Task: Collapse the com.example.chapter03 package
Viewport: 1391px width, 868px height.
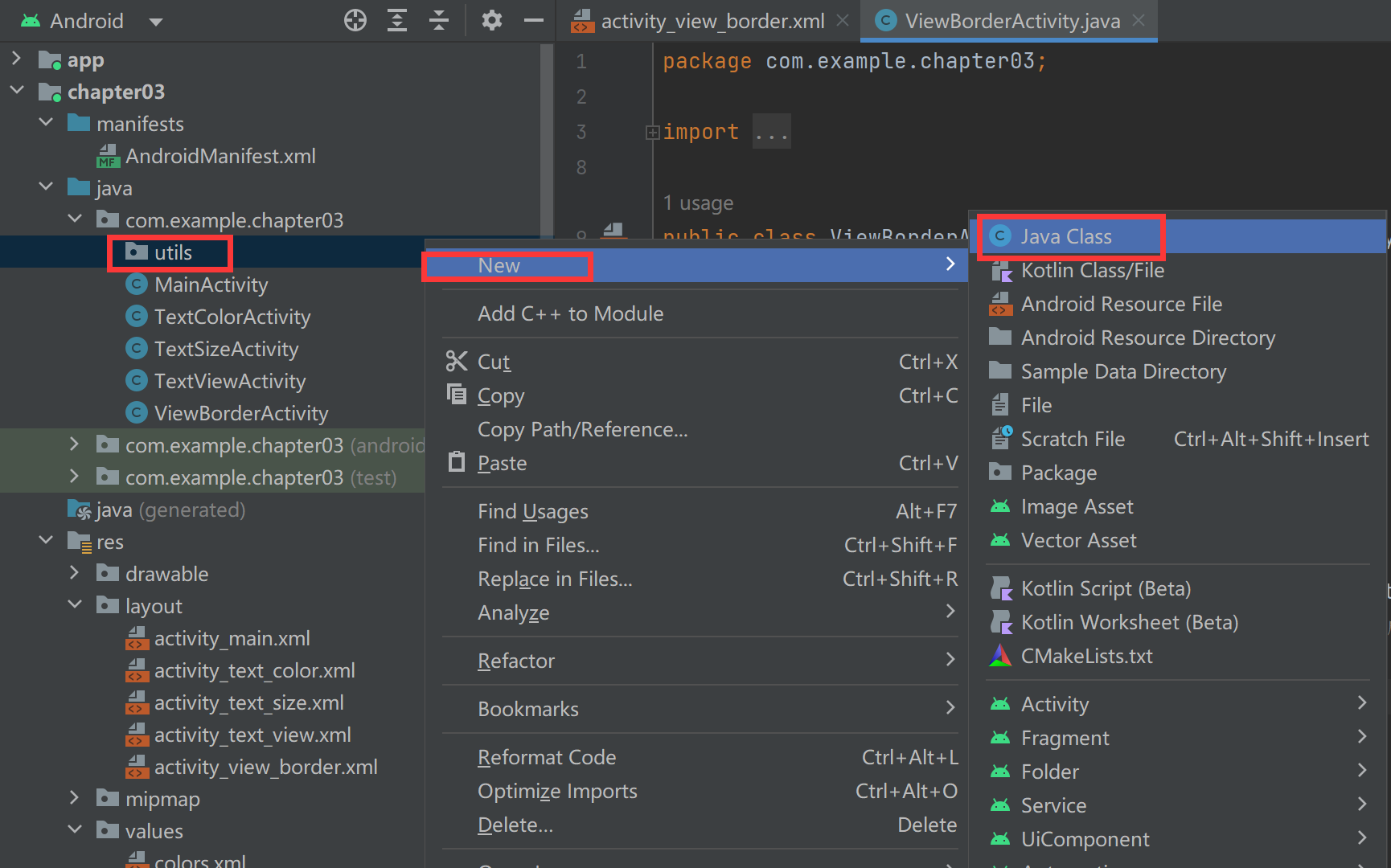Action: tap(75, 219)
